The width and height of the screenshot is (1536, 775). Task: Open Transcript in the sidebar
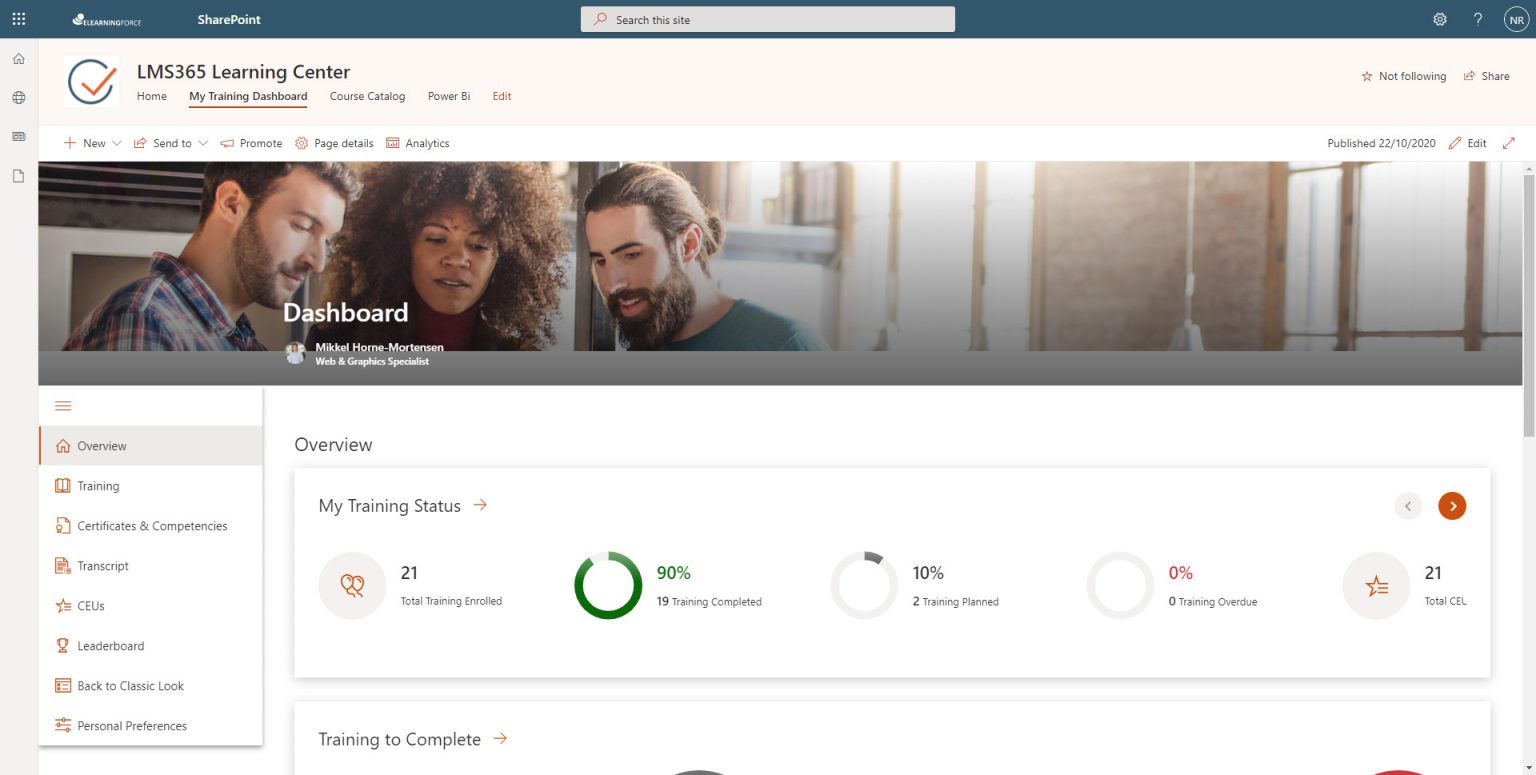coord(151,566)
